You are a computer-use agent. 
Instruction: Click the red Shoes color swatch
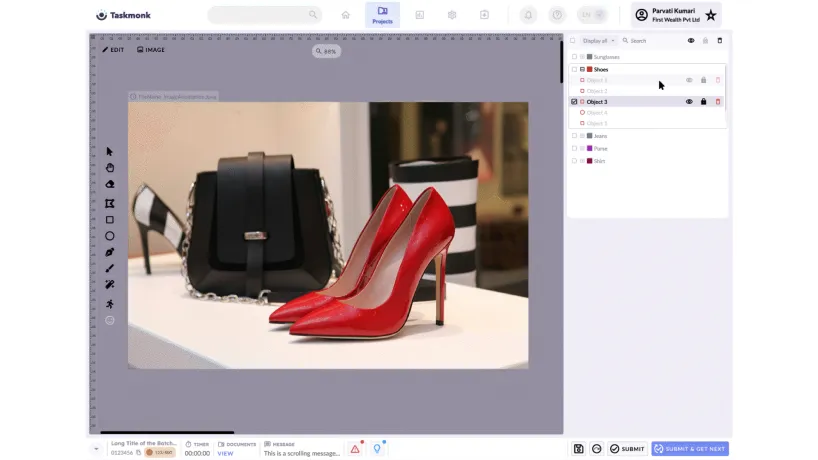click(590, 69)
